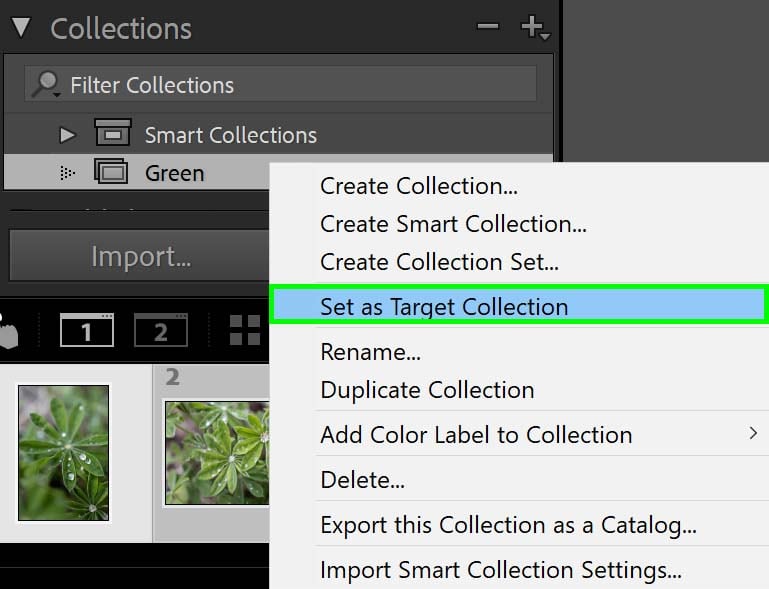Select the Green collection icon

point(111,171)
